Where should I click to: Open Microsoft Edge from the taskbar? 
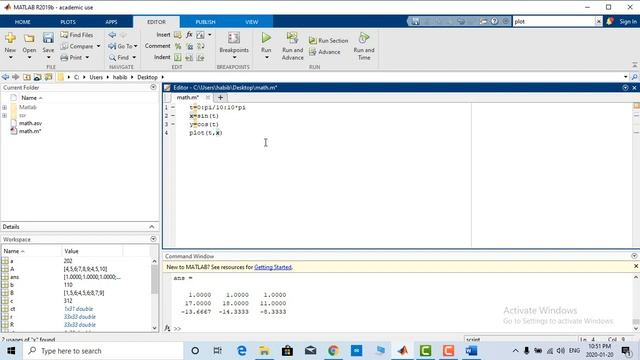[x=242, y=351]
